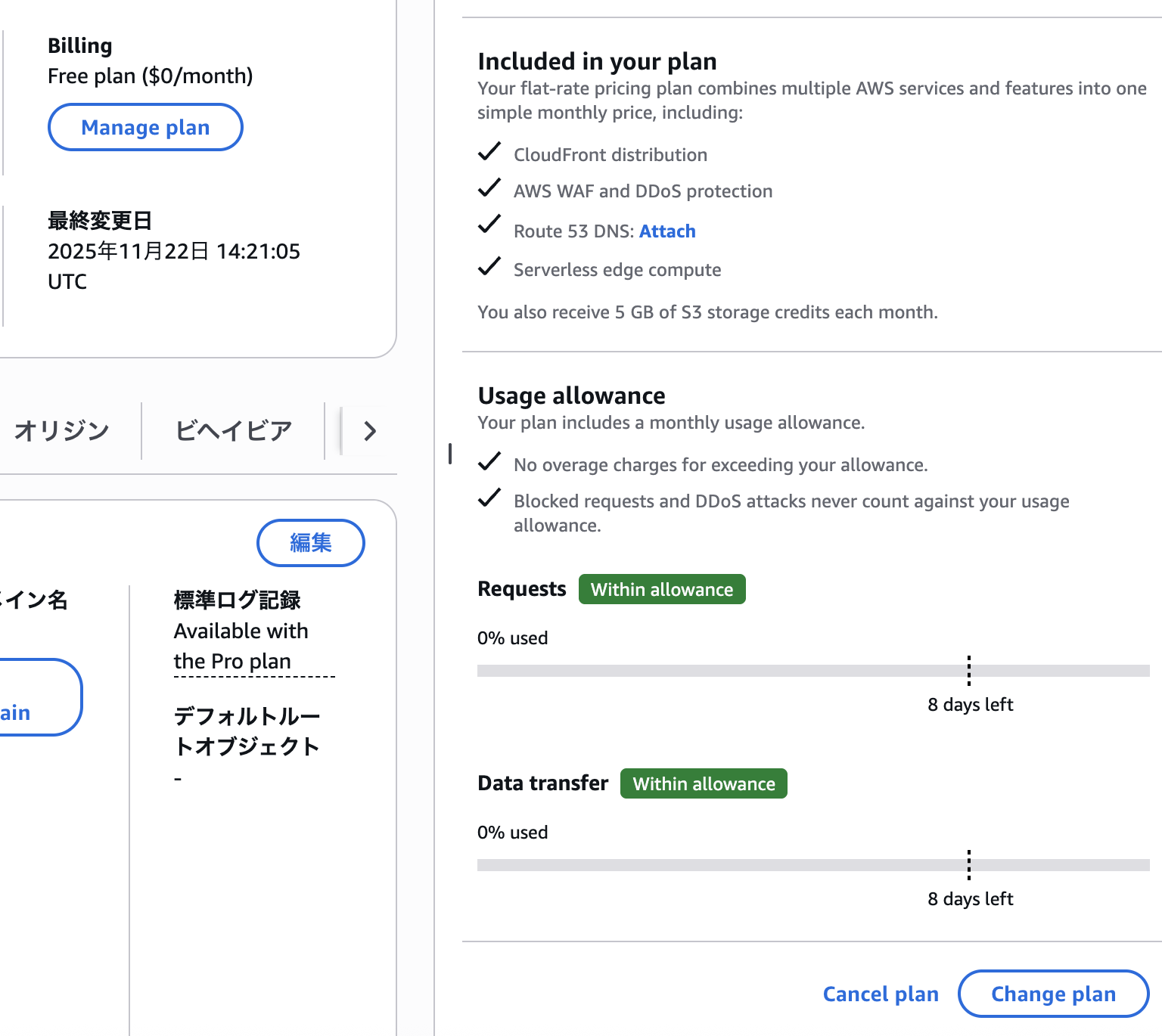Click the Data transfer Within allowance badge
This screenshot has height=1036, width=1162.
coord(704,784)
